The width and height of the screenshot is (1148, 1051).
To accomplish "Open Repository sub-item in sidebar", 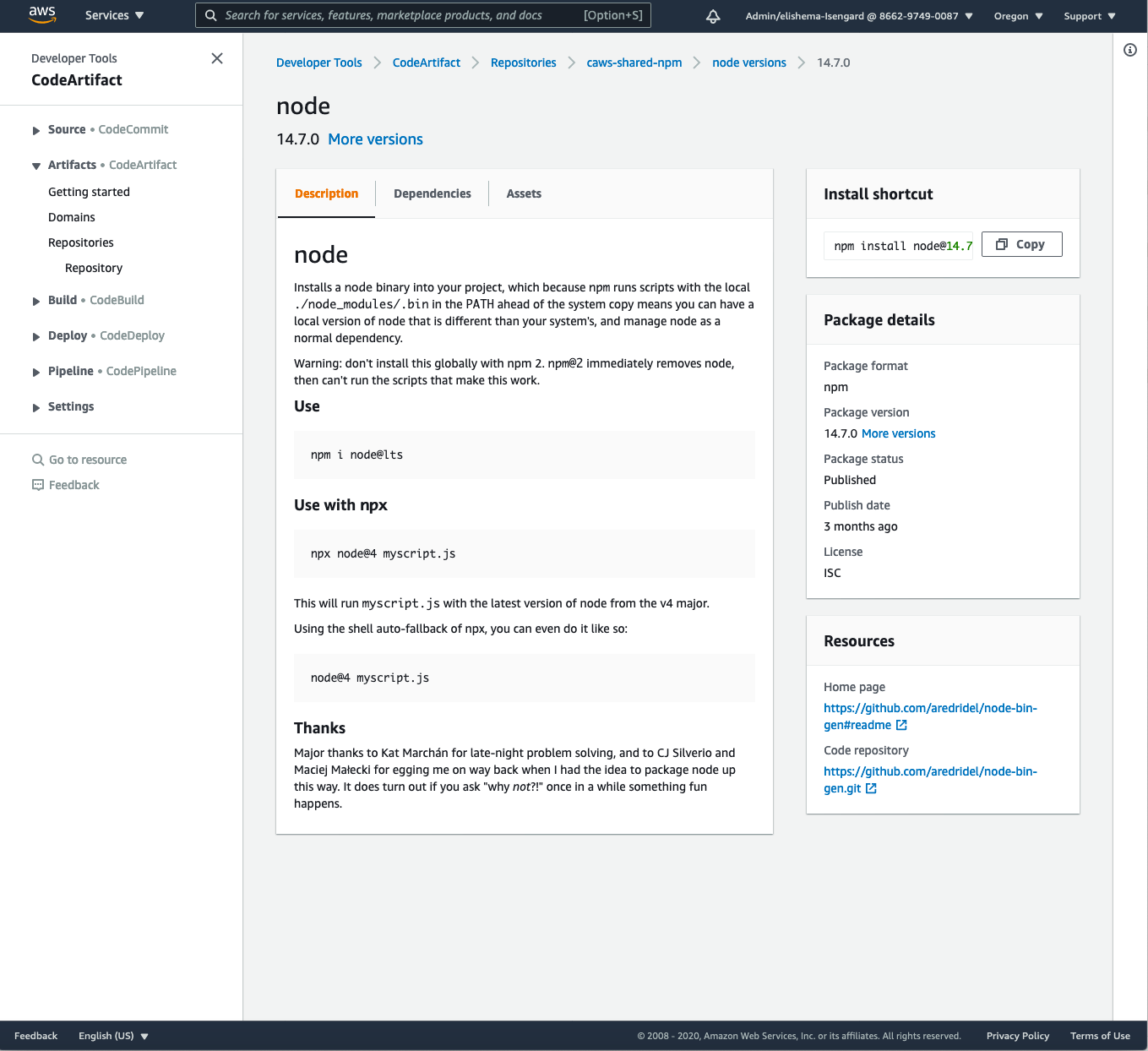I will tap(94, 268).
